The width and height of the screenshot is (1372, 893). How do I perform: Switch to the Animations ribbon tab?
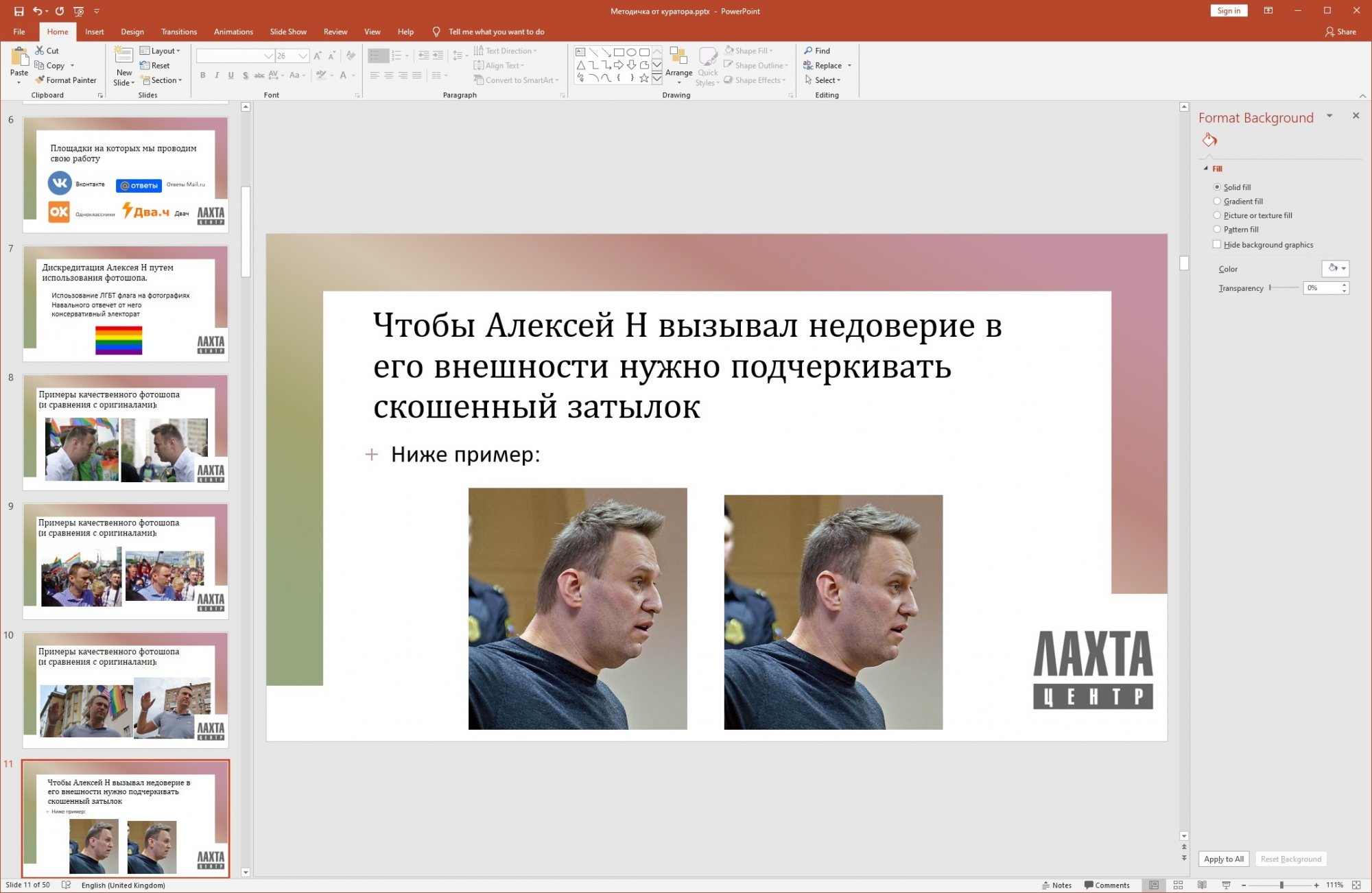click(x=233, y=32)
